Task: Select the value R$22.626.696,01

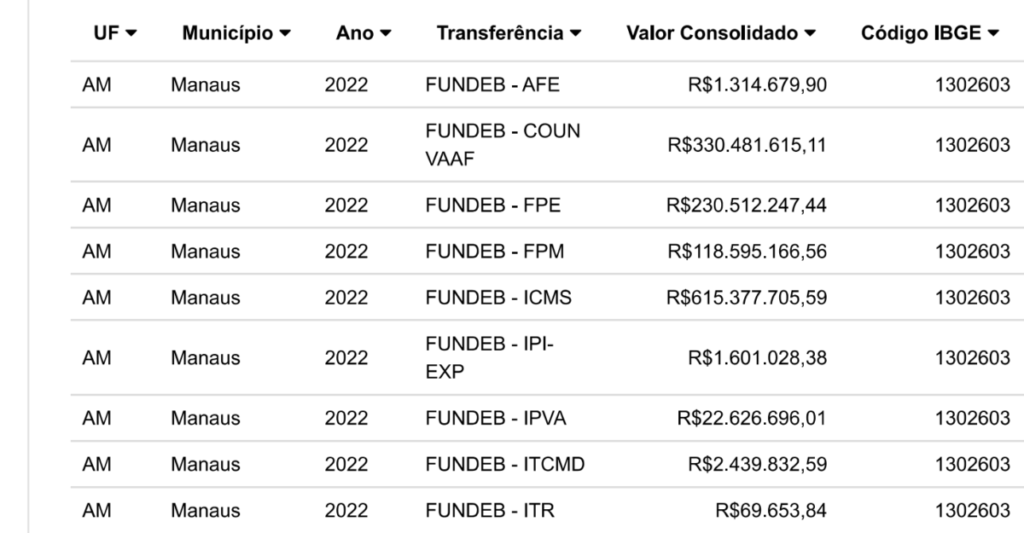Action: 752,417
